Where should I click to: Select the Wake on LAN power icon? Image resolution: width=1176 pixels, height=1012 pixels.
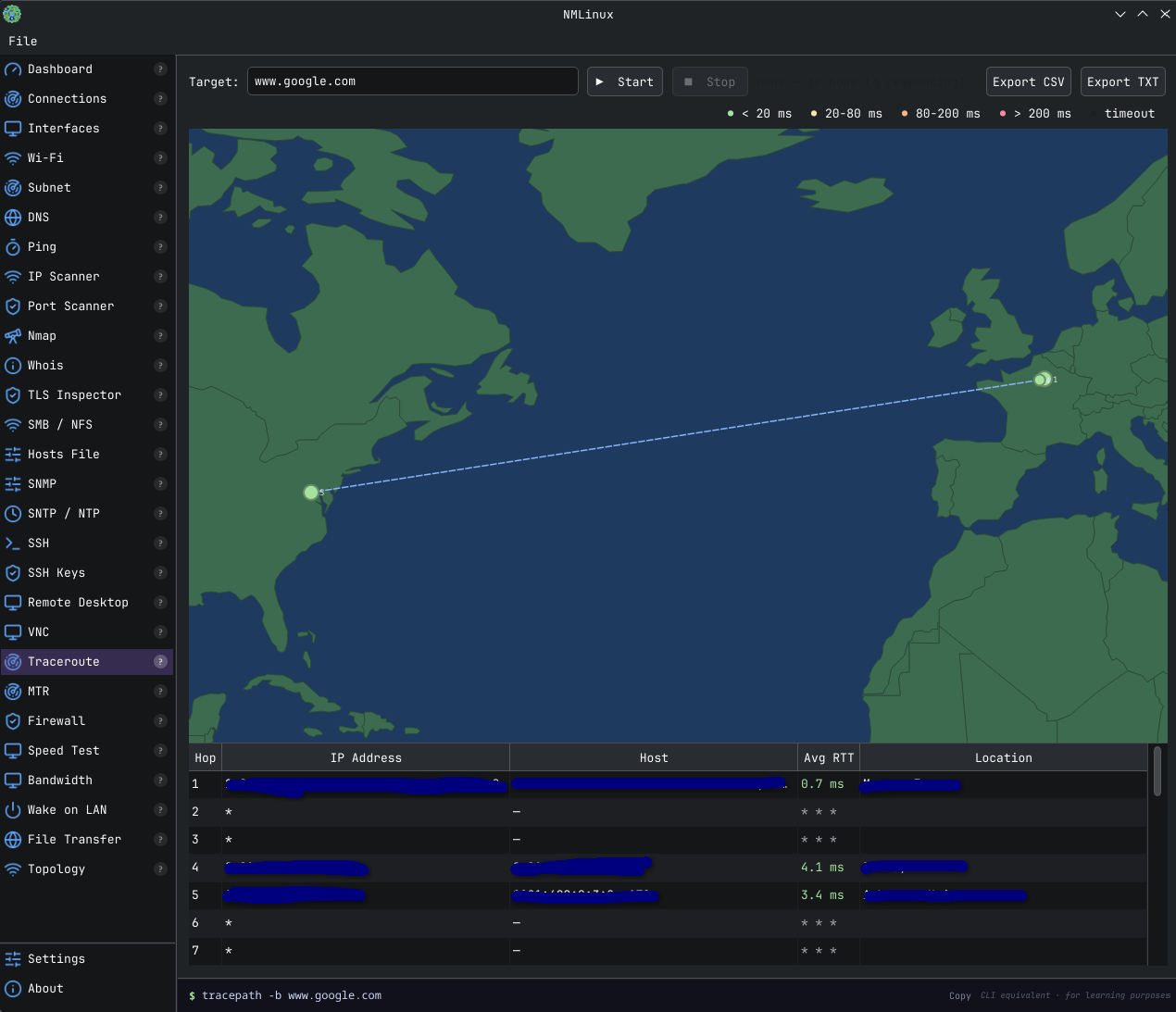13,810
